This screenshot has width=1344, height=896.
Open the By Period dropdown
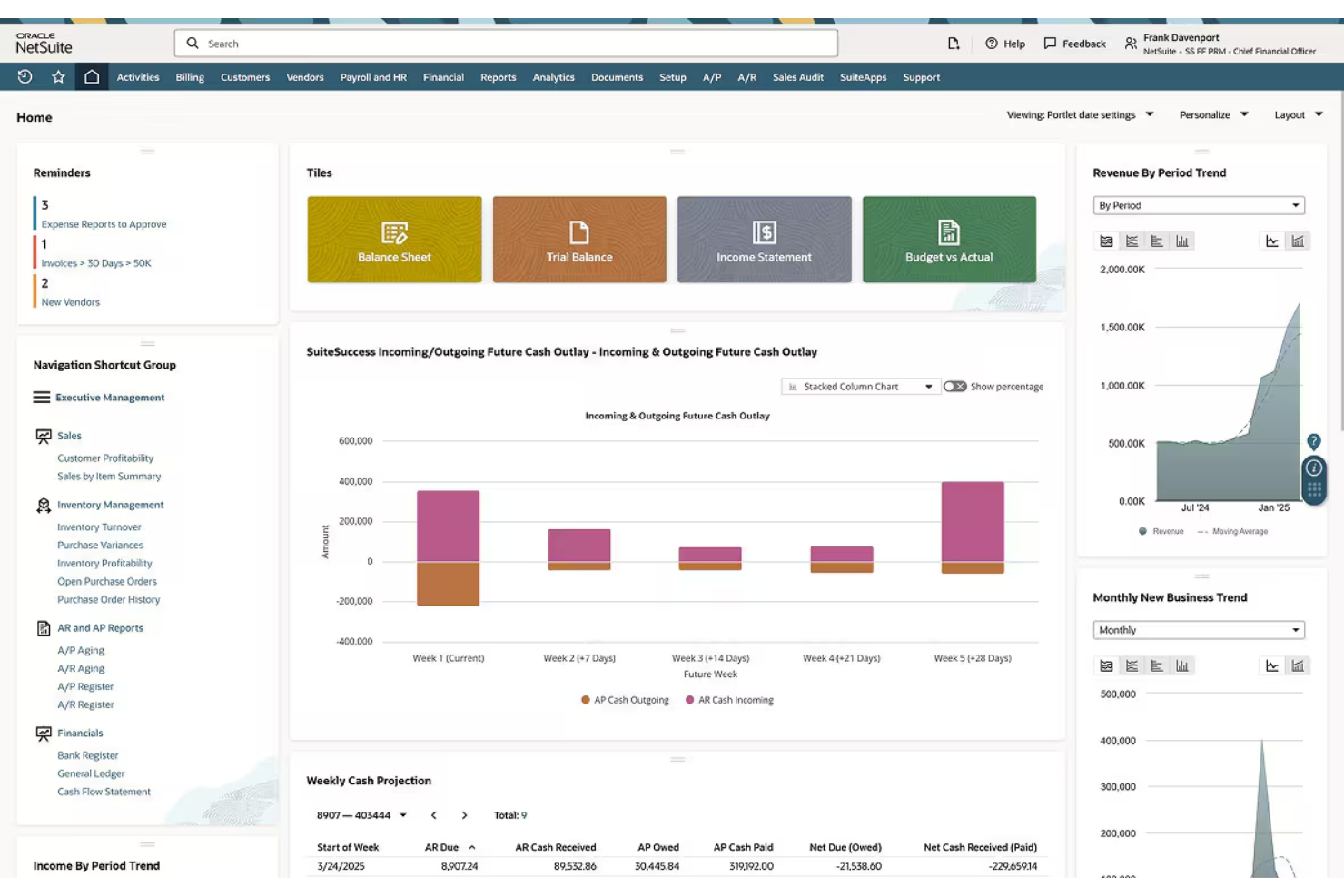pos(1198,205)
